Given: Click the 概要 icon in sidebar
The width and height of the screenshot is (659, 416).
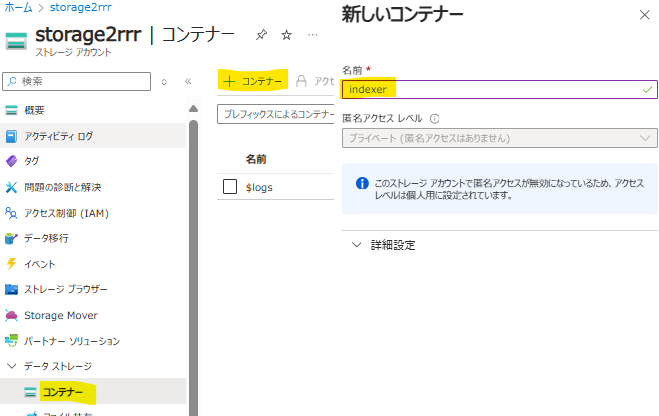Looking at the screenshot, I should 11,111.
